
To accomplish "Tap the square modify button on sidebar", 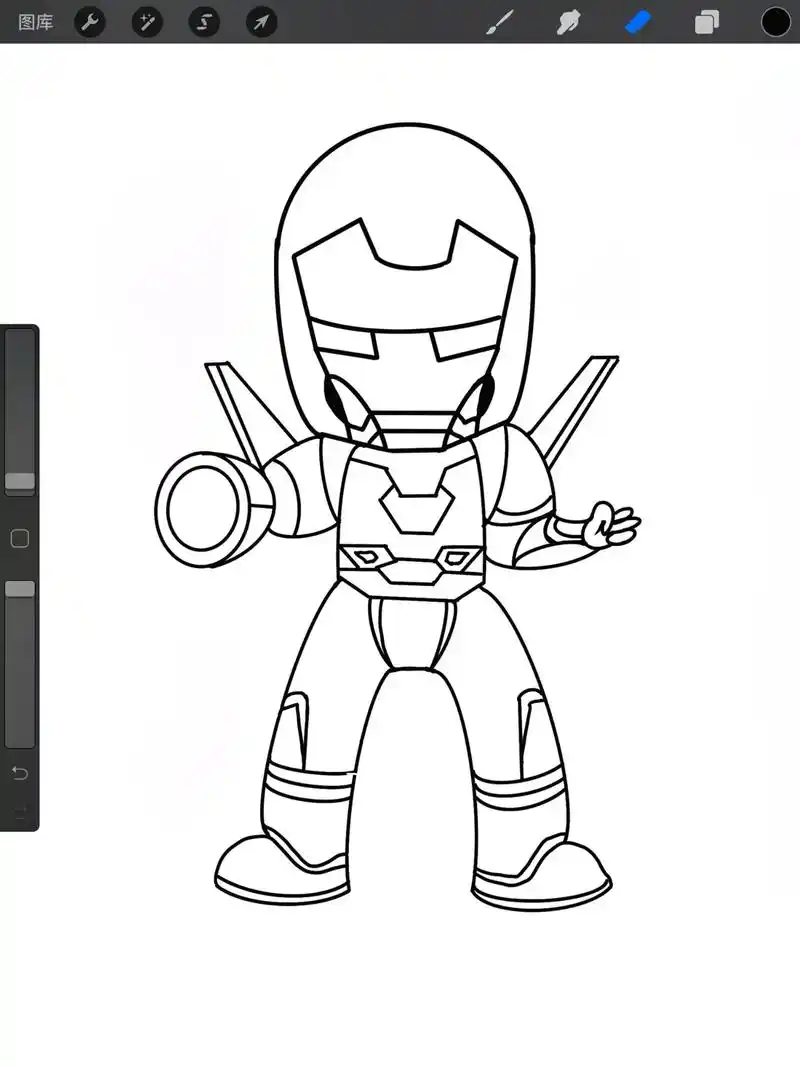I will (20, 539).
